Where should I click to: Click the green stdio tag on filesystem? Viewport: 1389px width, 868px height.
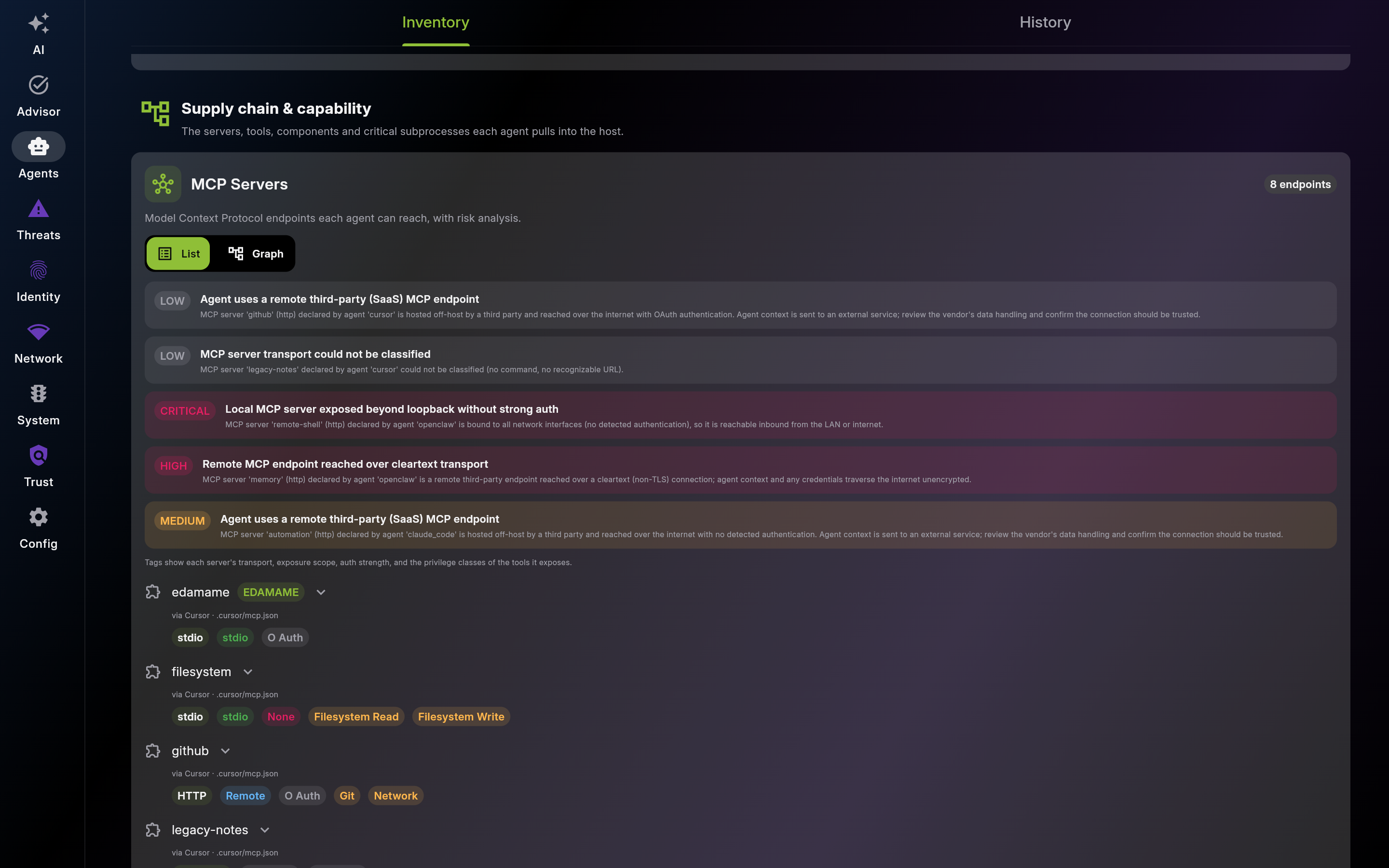pyautogui.click(x=235, y=717)
